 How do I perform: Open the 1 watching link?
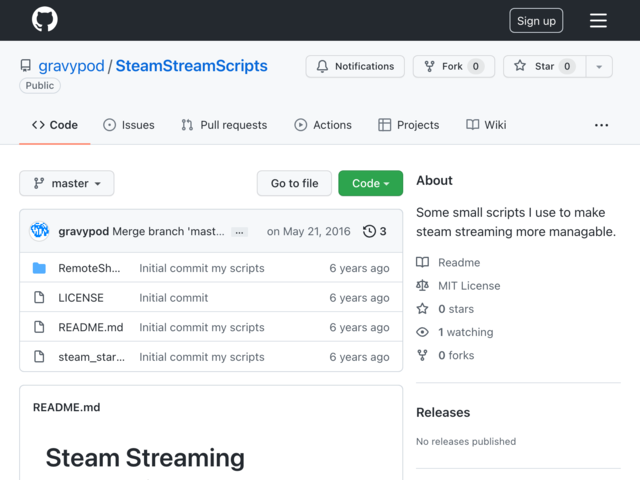click(x=466, y=332)
